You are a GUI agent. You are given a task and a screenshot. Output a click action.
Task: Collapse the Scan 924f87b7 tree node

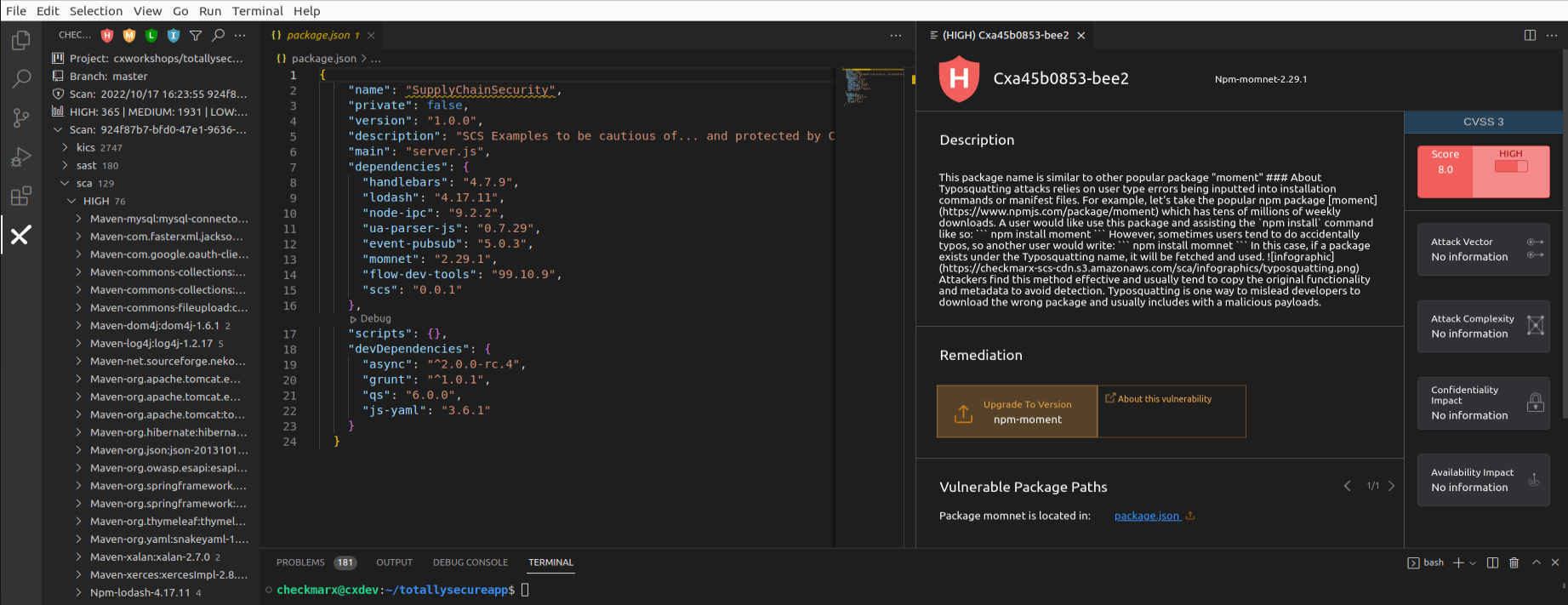58,129
